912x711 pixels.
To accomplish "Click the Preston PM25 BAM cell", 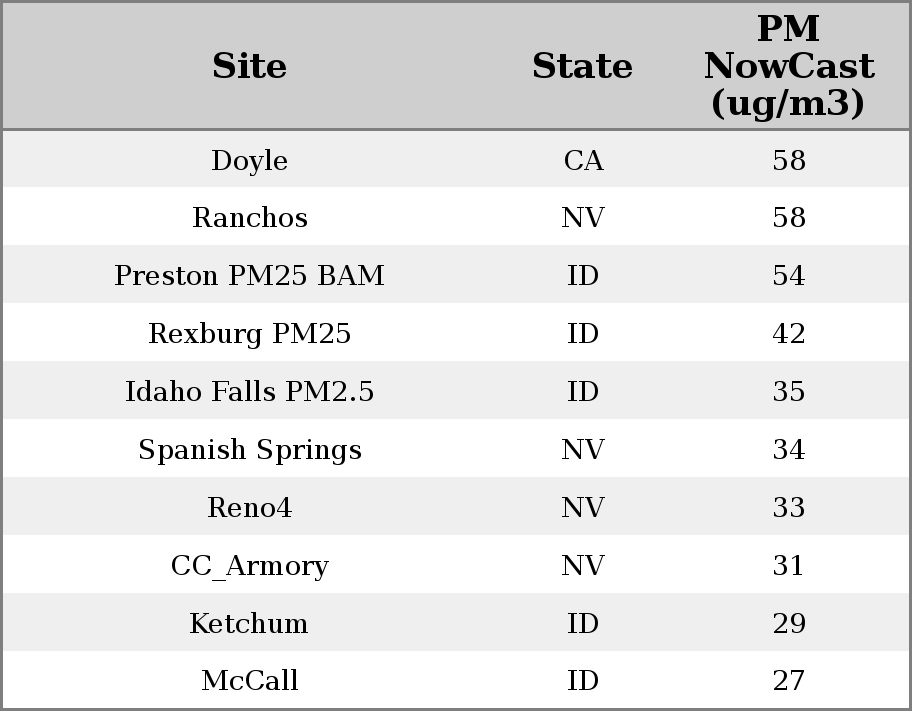I will pyautogui.click(x=249, y=276).
